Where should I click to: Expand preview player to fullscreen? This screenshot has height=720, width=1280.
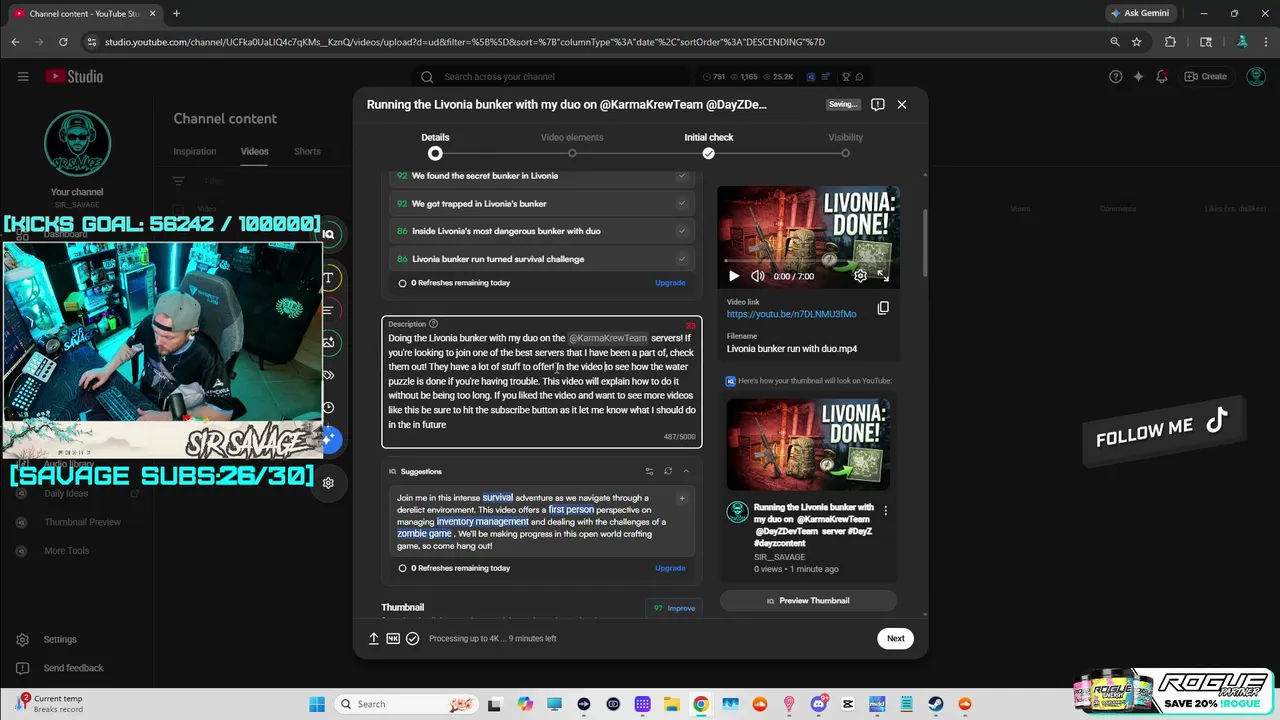point(883,276)
